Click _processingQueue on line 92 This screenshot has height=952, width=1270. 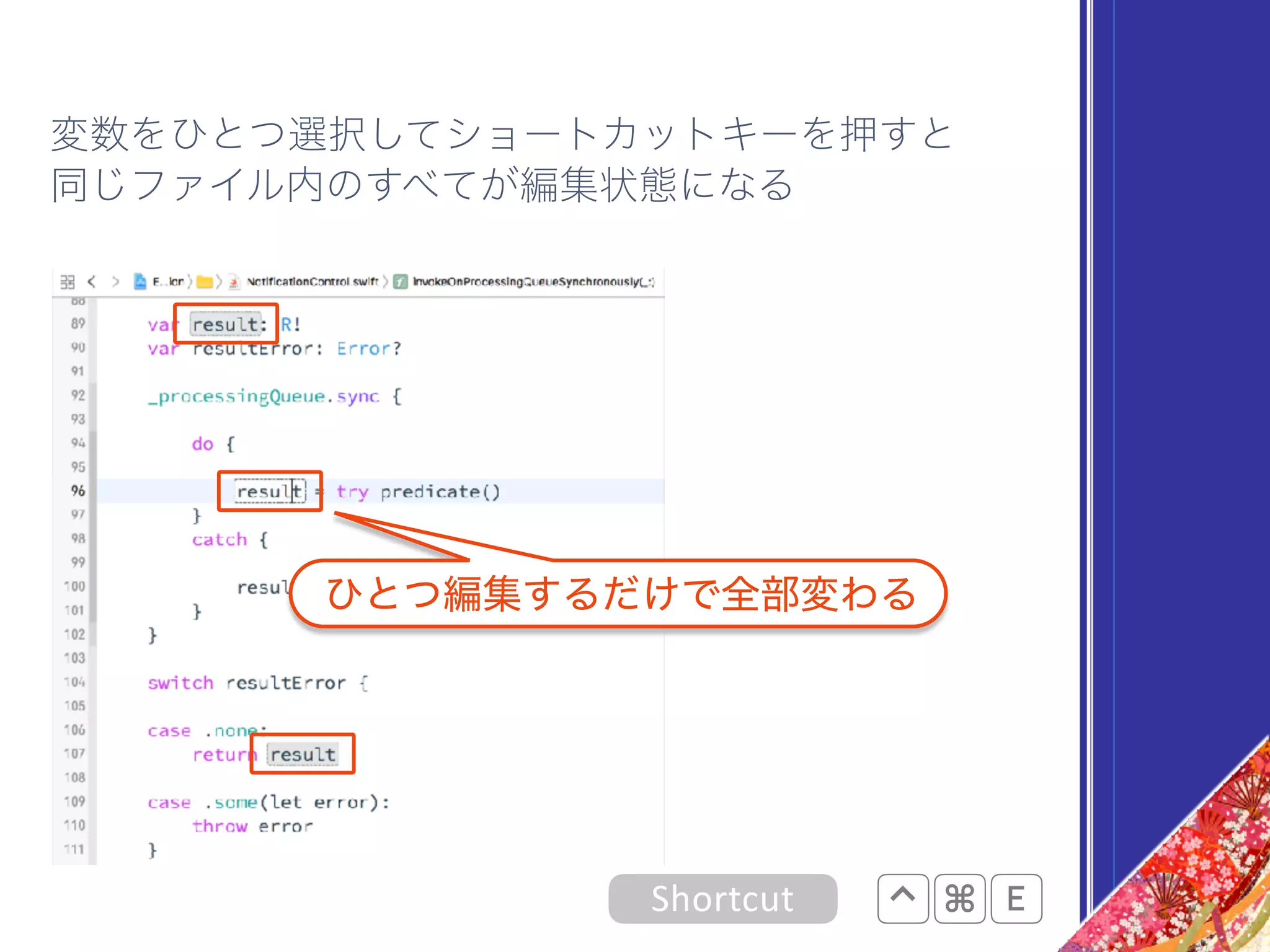click(x=236, y=397)
